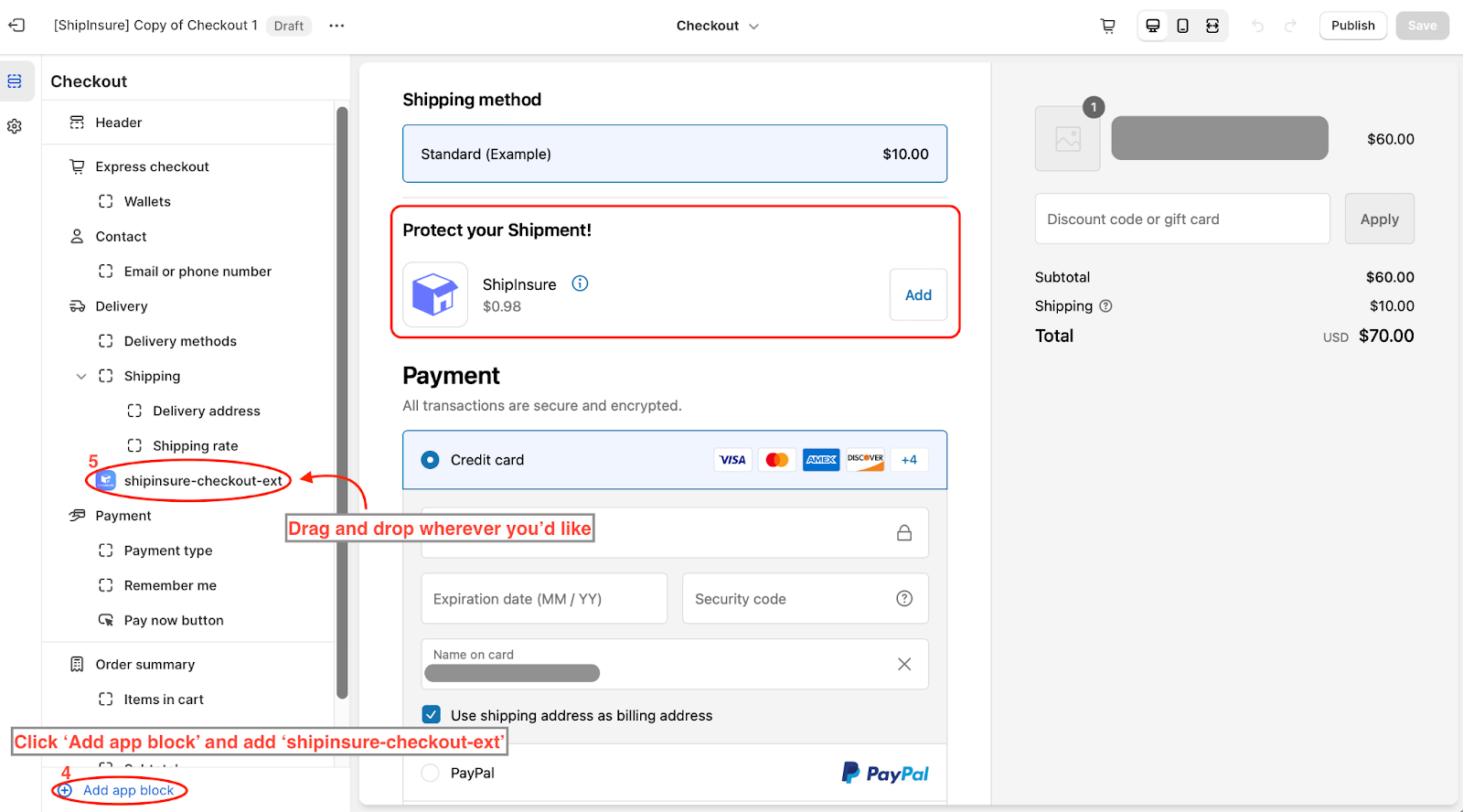Click the product image placeholder thumbnail
This screenshot has height=812, width=1463.
1067,139
